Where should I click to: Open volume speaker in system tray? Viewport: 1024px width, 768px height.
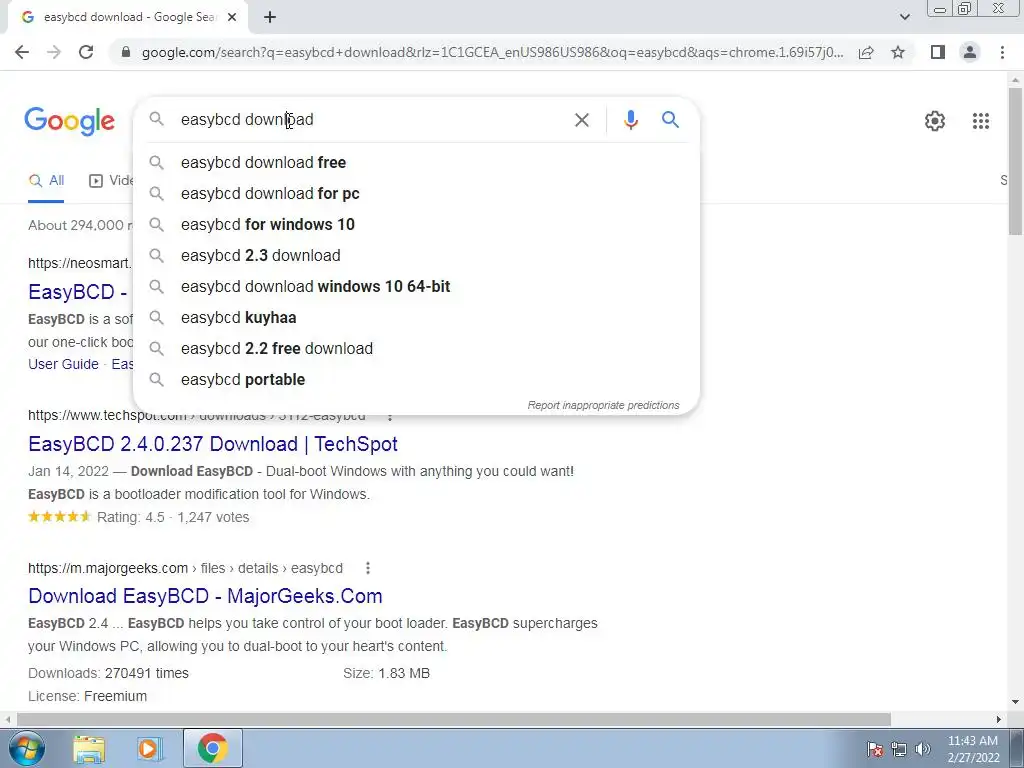click(922, 749)
